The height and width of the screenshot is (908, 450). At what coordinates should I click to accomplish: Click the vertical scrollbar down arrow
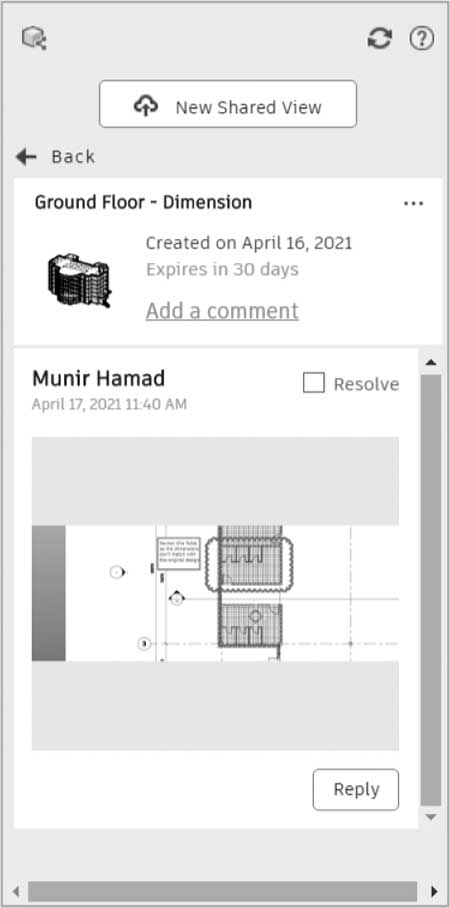point(430,817)
